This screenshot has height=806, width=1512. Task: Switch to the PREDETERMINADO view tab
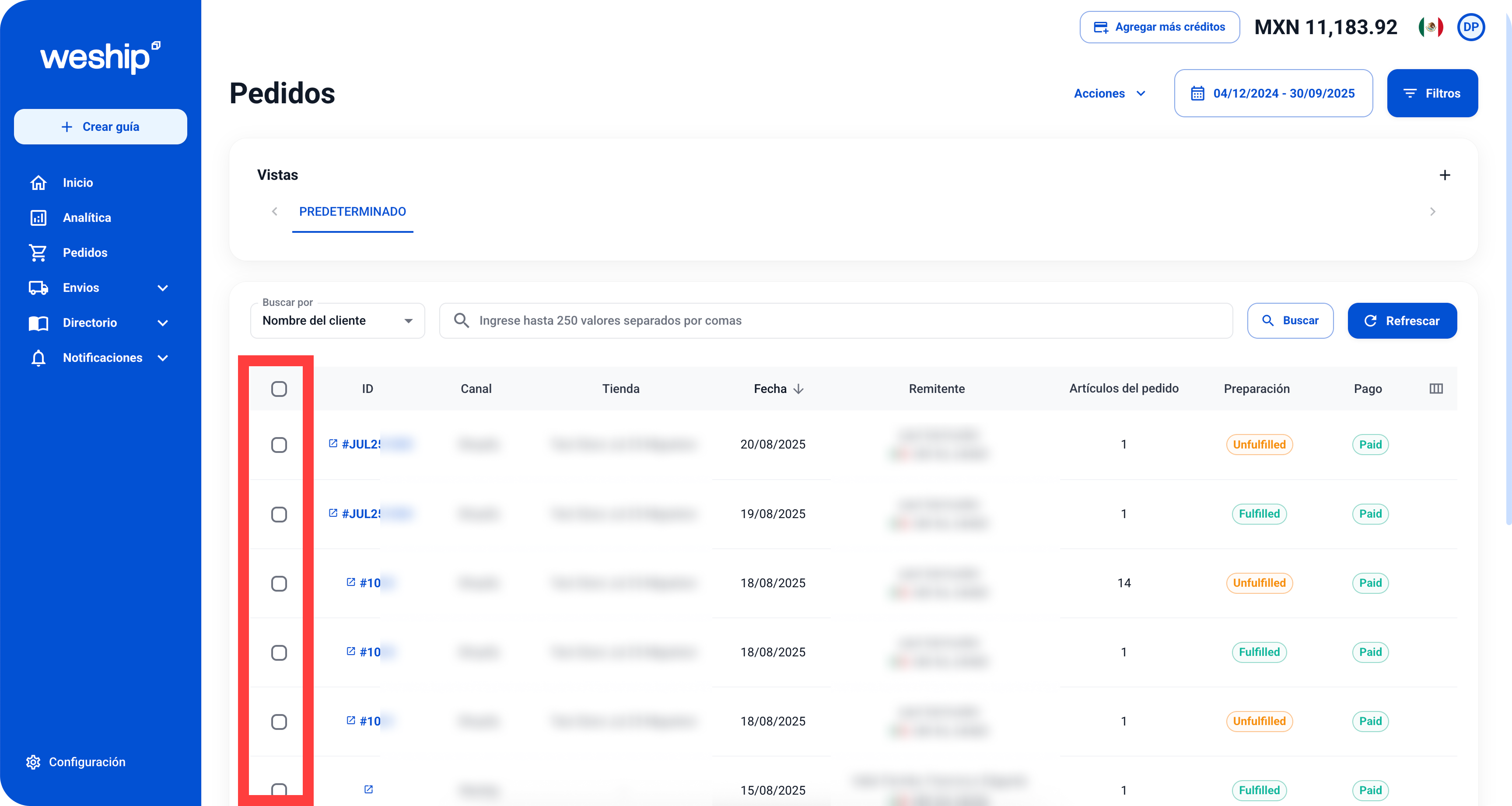pos(352,211)
